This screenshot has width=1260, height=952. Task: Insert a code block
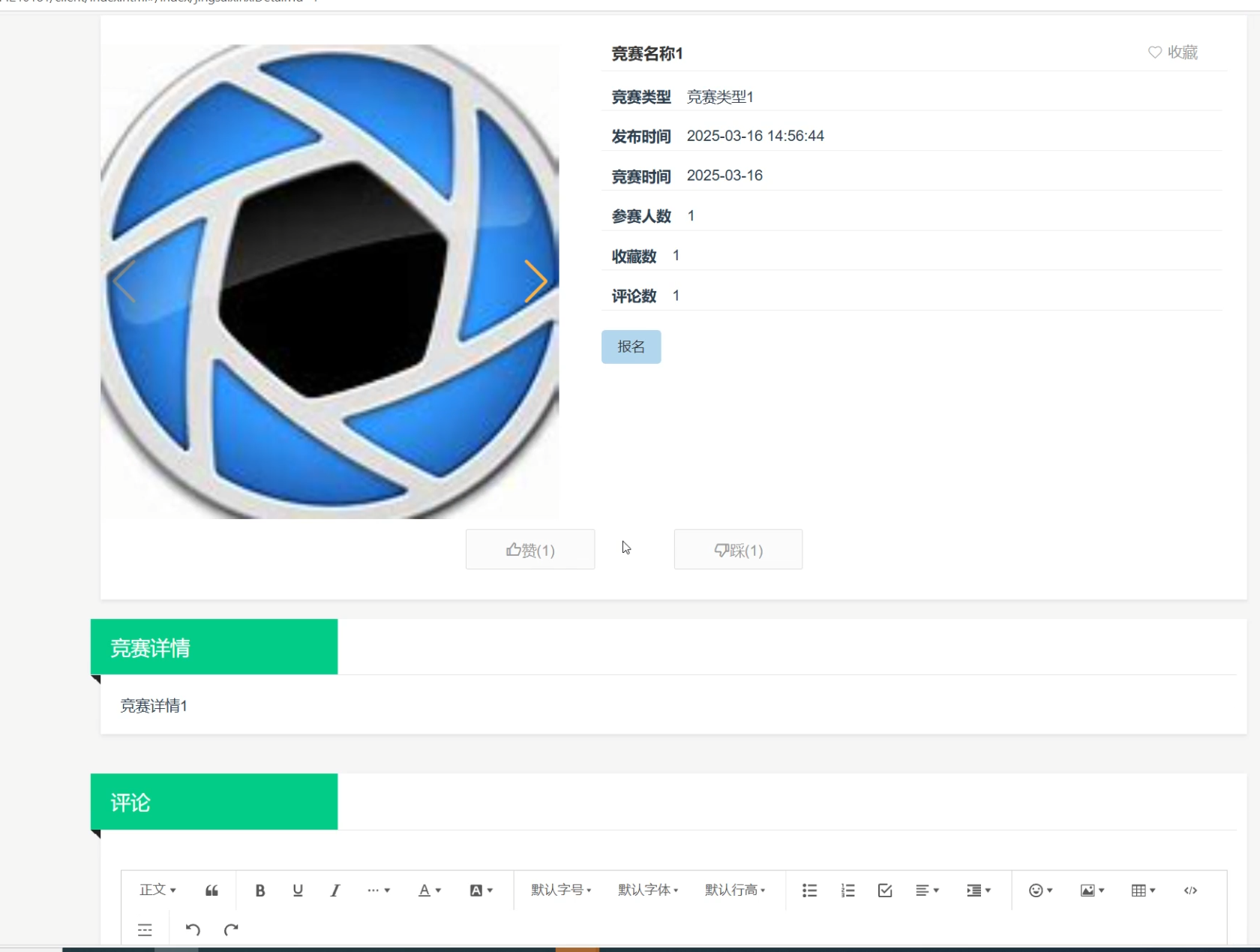click(x=1190, y=890)
